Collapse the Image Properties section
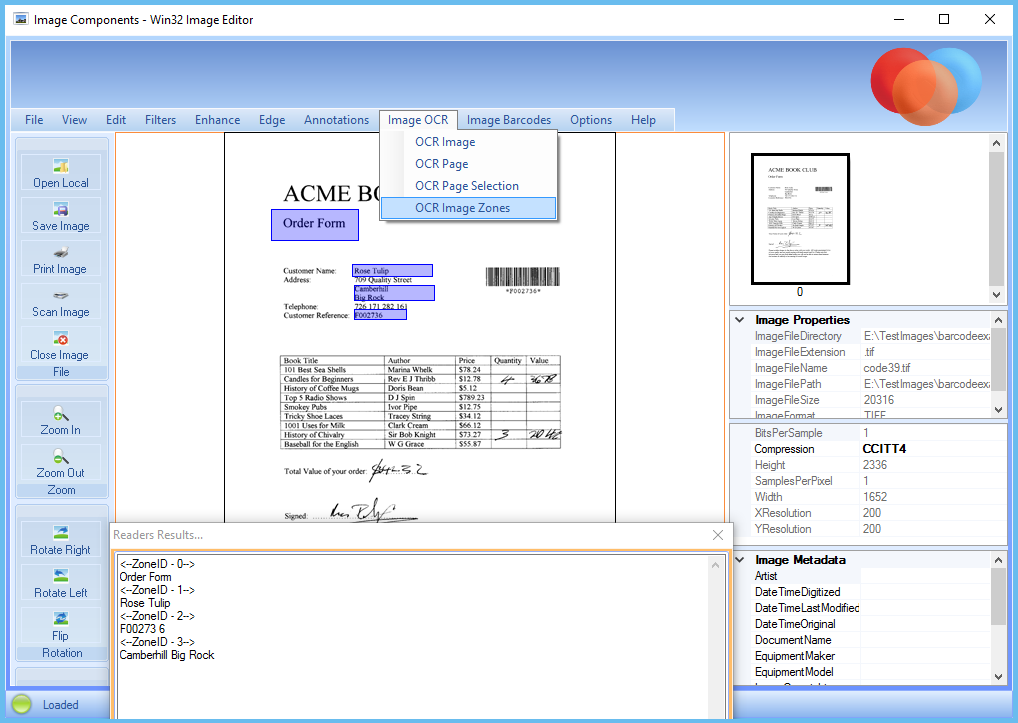The height and width of the screenshot is (723, 1018). 739,320
